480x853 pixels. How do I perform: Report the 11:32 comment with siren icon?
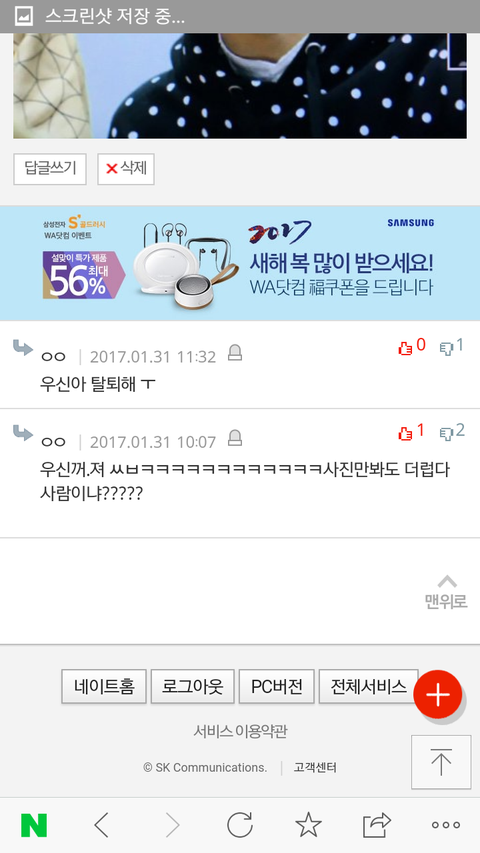click(x=235, y=354)
